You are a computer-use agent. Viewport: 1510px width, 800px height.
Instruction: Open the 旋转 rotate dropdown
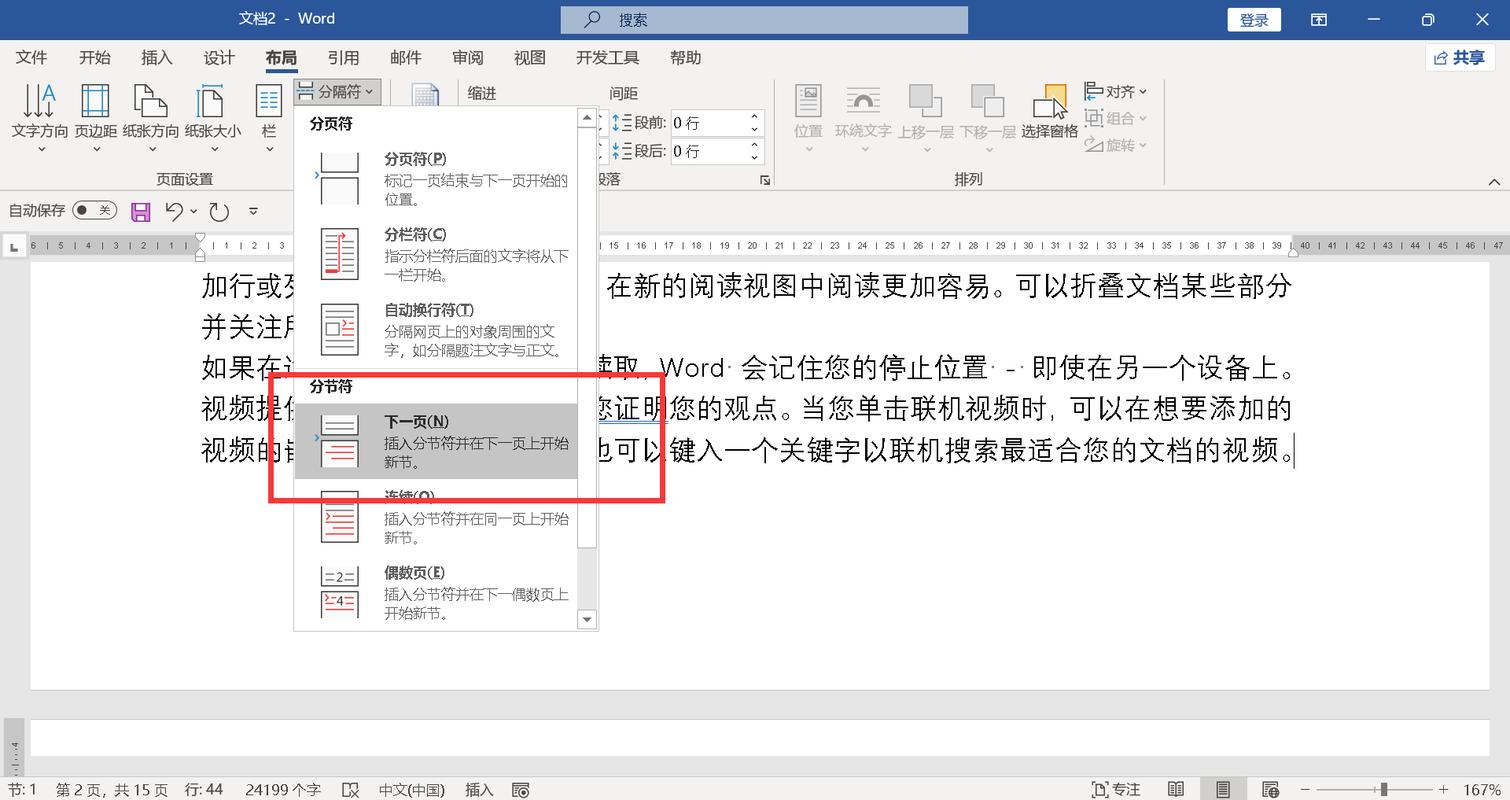point(1116,145)
